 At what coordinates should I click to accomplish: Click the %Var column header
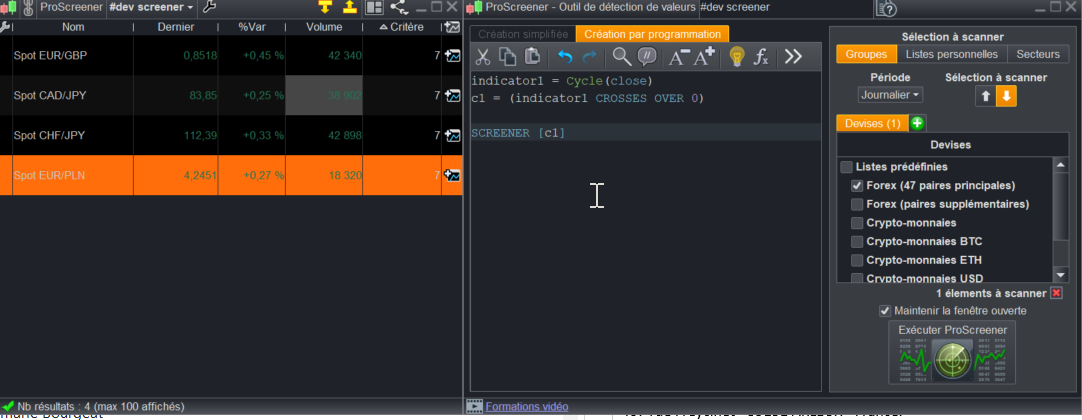(252, 27)
